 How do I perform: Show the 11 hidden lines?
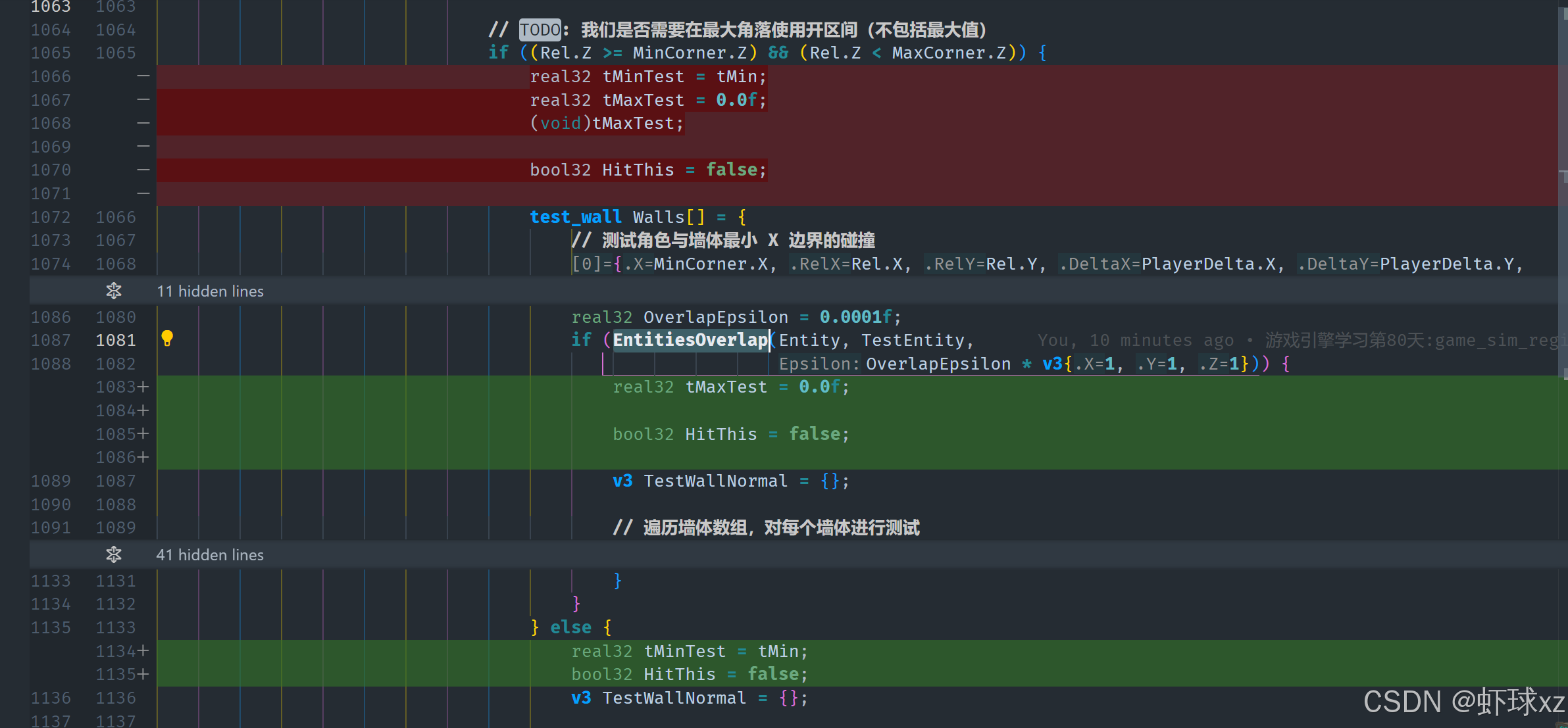210,291
